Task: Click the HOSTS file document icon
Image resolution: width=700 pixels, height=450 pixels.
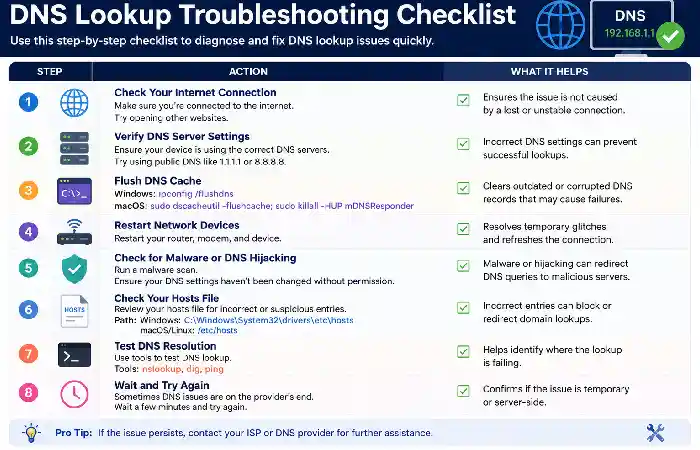Action: (x=74, y=311)
